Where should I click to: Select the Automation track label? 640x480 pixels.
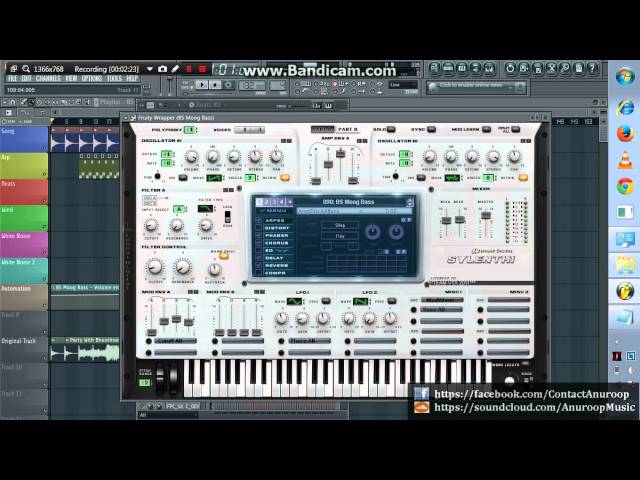click(24, 296)
